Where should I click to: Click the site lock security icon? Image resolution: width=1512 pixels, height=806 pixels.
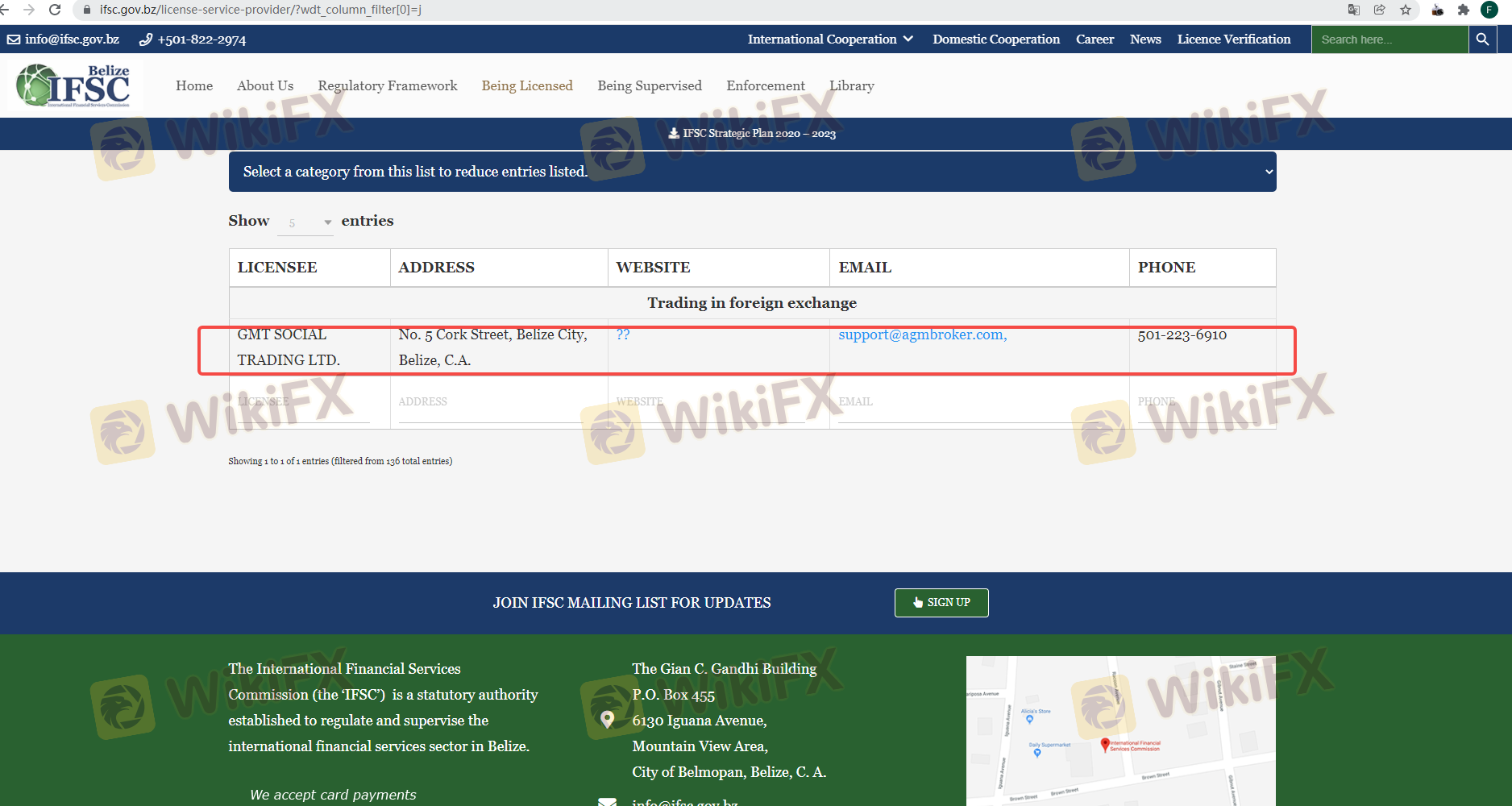pos(87,10)
